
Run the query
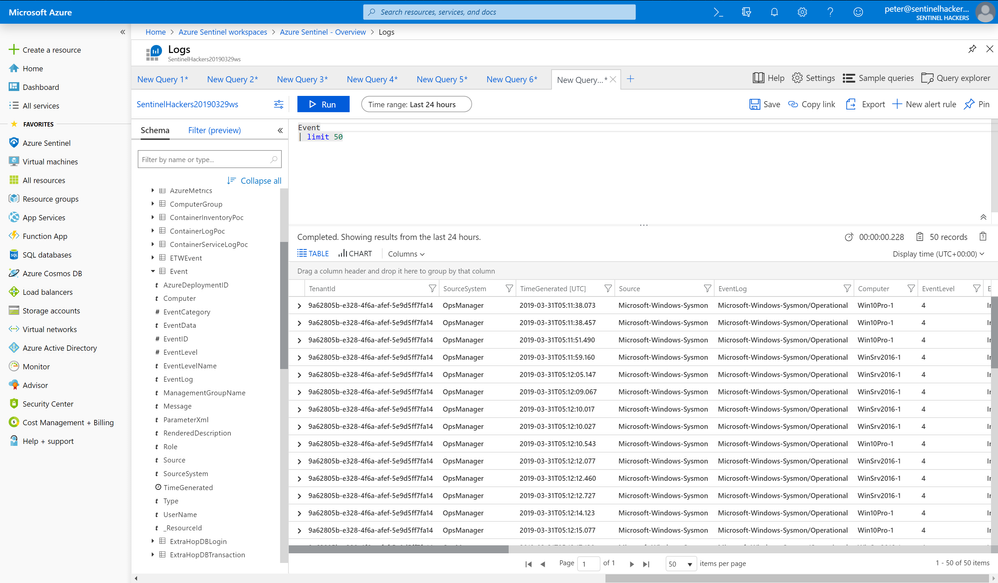323,104
